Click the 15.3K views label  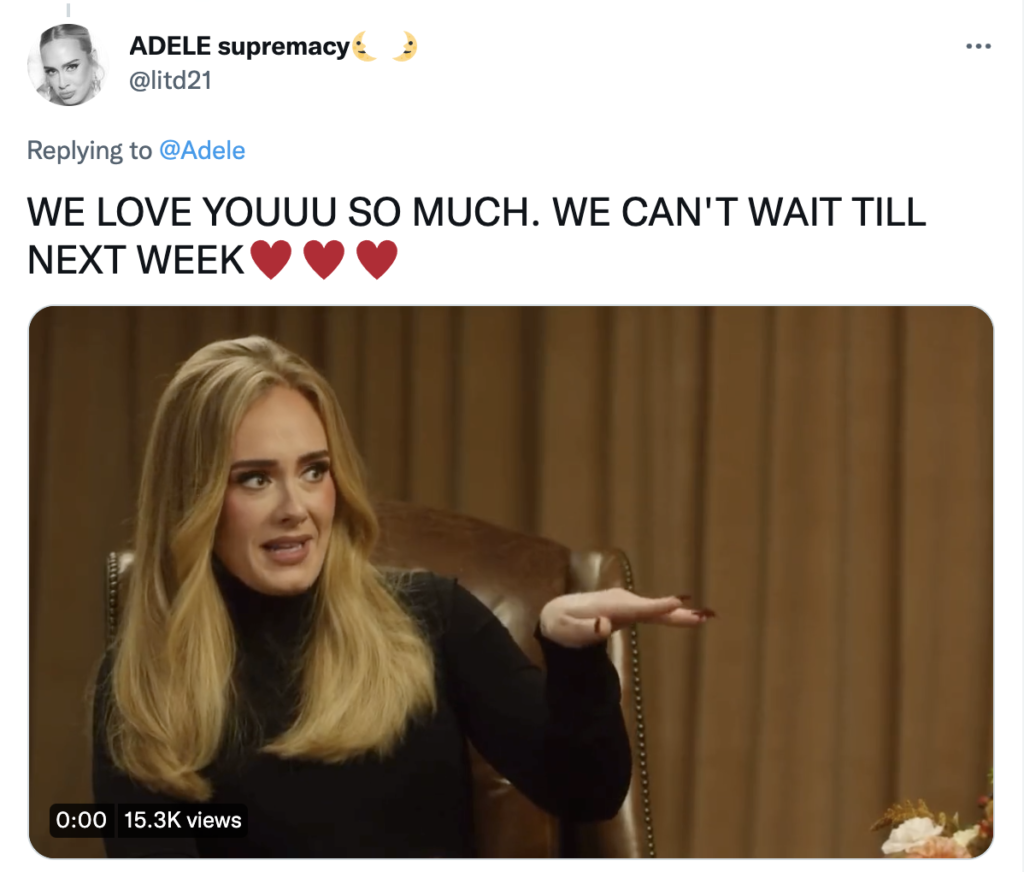183,820
